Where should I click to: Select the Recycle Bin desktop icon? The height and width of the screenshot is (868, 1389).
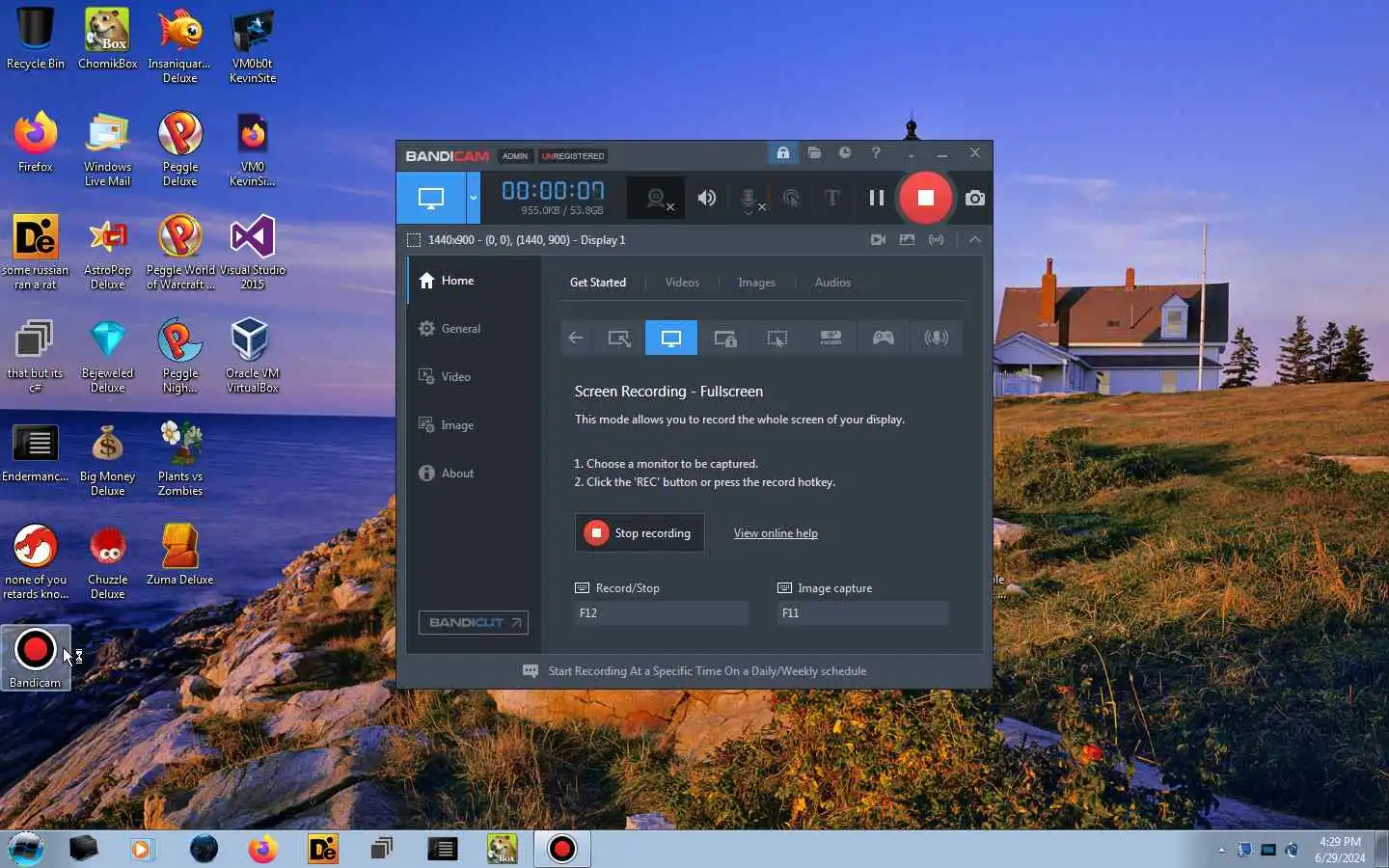click(x=36, y=39)
